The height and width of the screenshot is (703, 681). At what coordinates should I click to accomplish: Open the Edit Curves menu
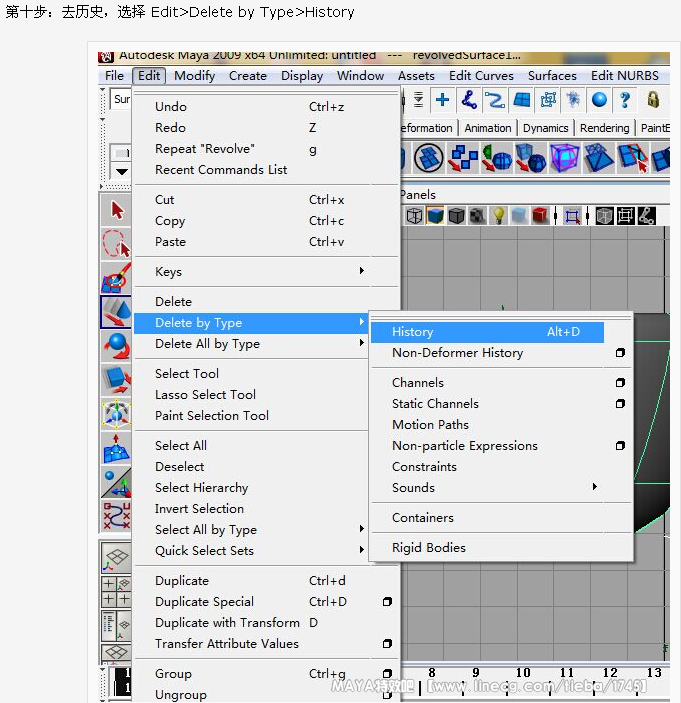point(481,76)
